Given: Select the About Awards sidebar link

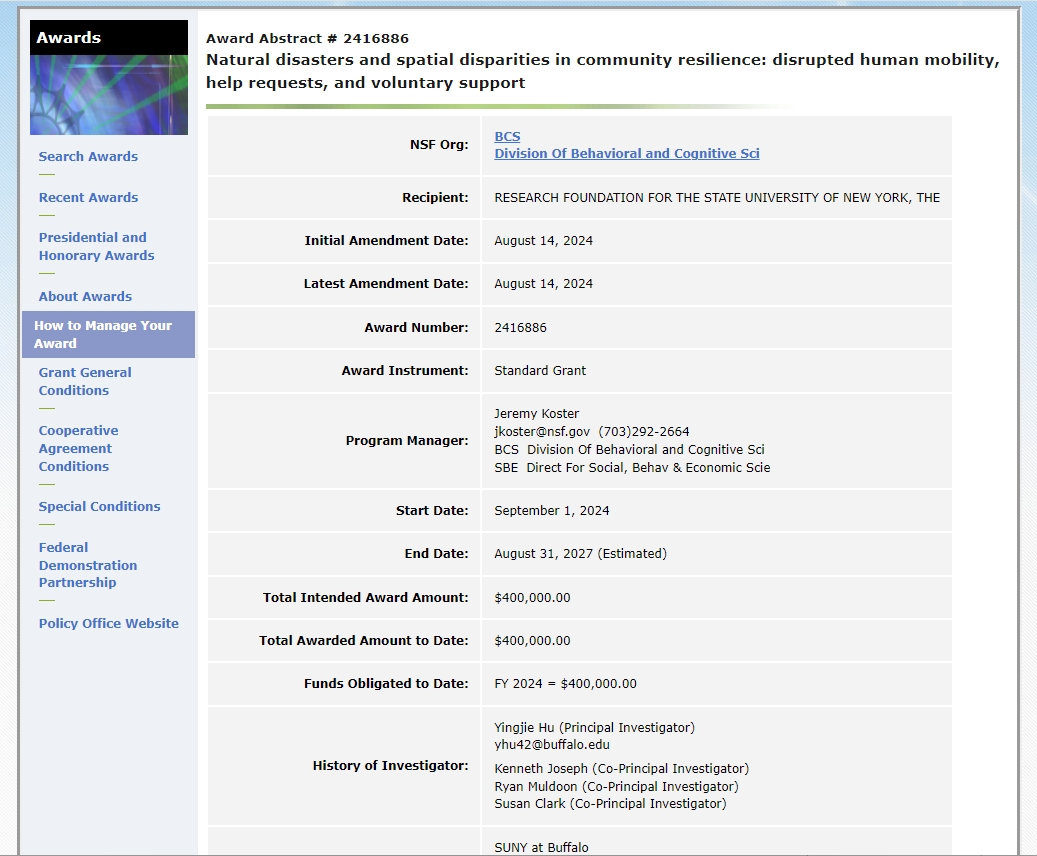Looking at the screenshot, I should [85, 297].
